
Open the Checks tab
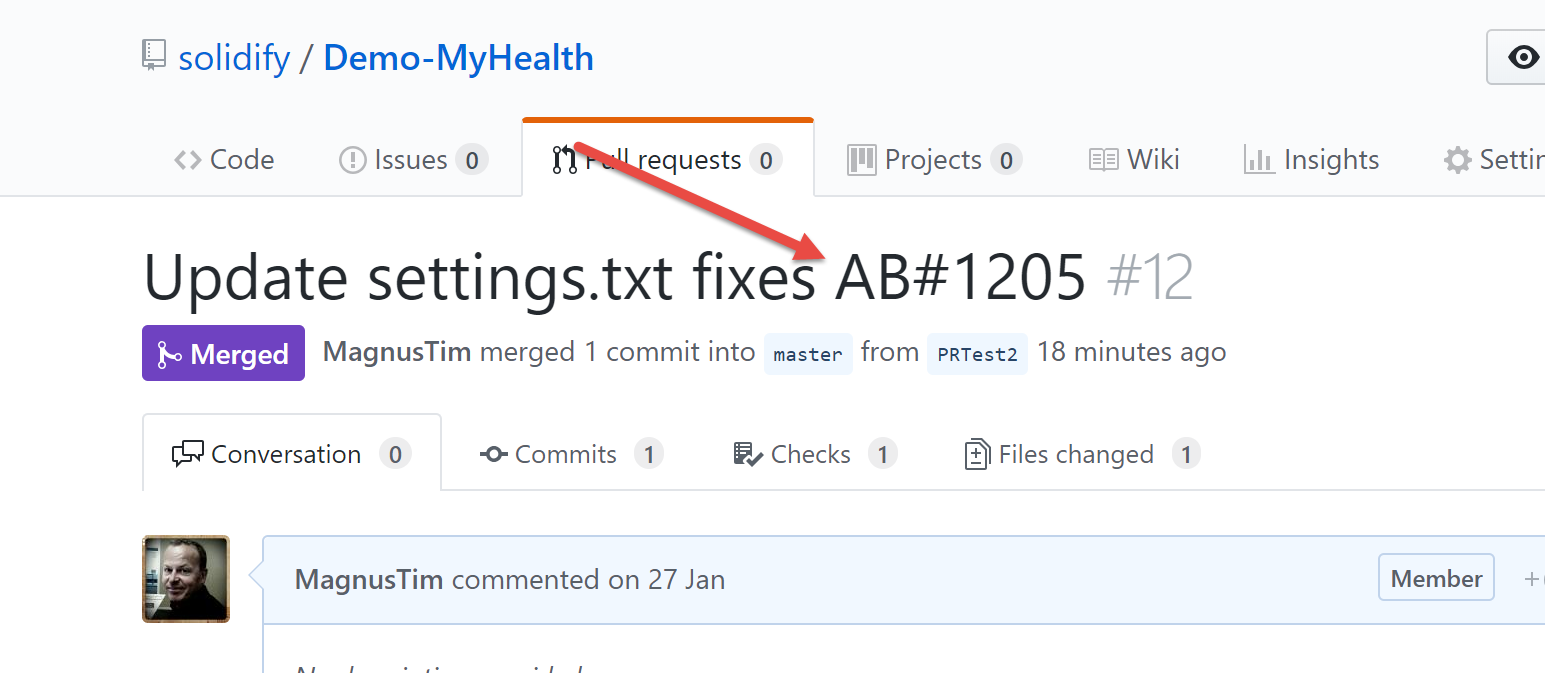[815, 454]
